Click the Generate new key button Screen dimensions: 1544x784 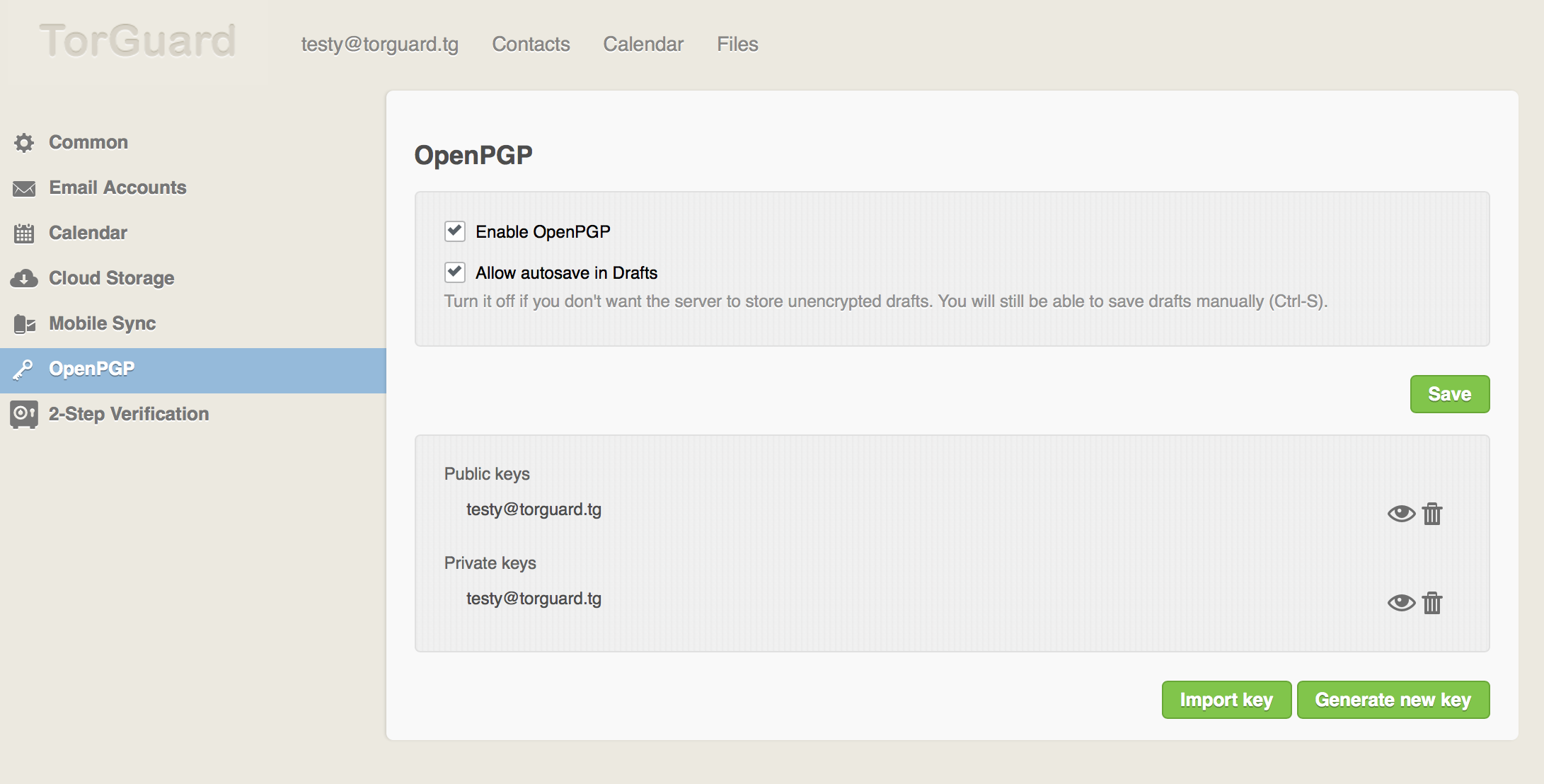pos(1393,700)
